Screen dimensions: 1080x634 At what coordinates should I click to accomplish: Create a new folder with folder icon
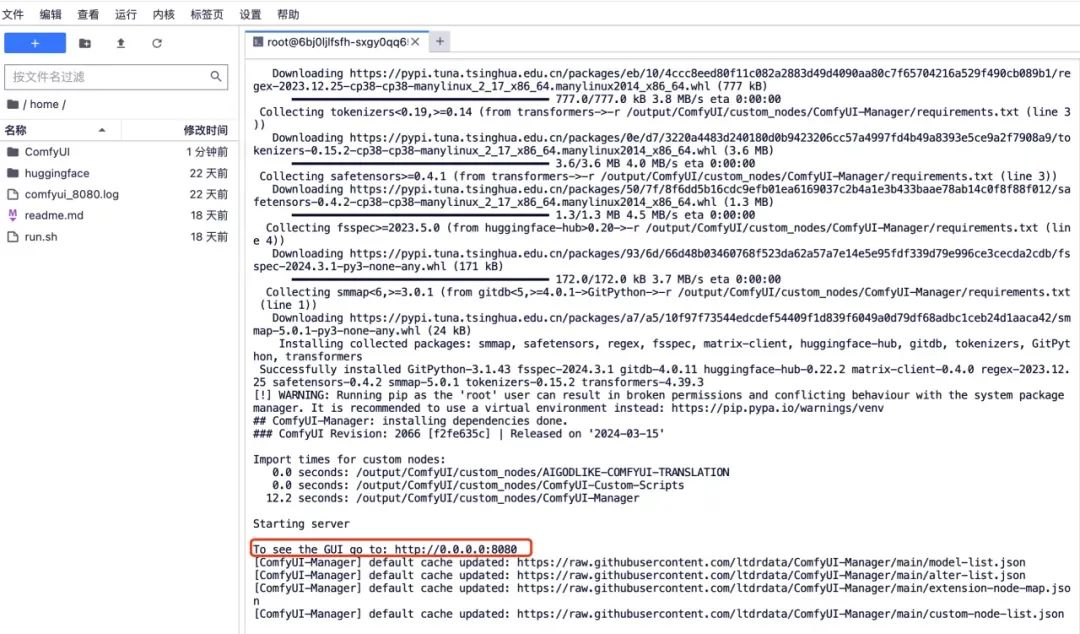pos(85,43)
